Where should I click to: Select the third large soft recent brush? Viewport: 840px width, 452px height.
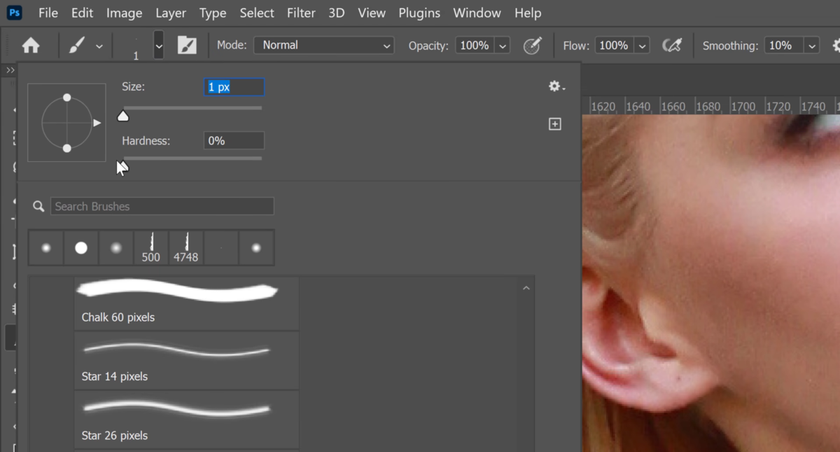click(x=116, y=248)
